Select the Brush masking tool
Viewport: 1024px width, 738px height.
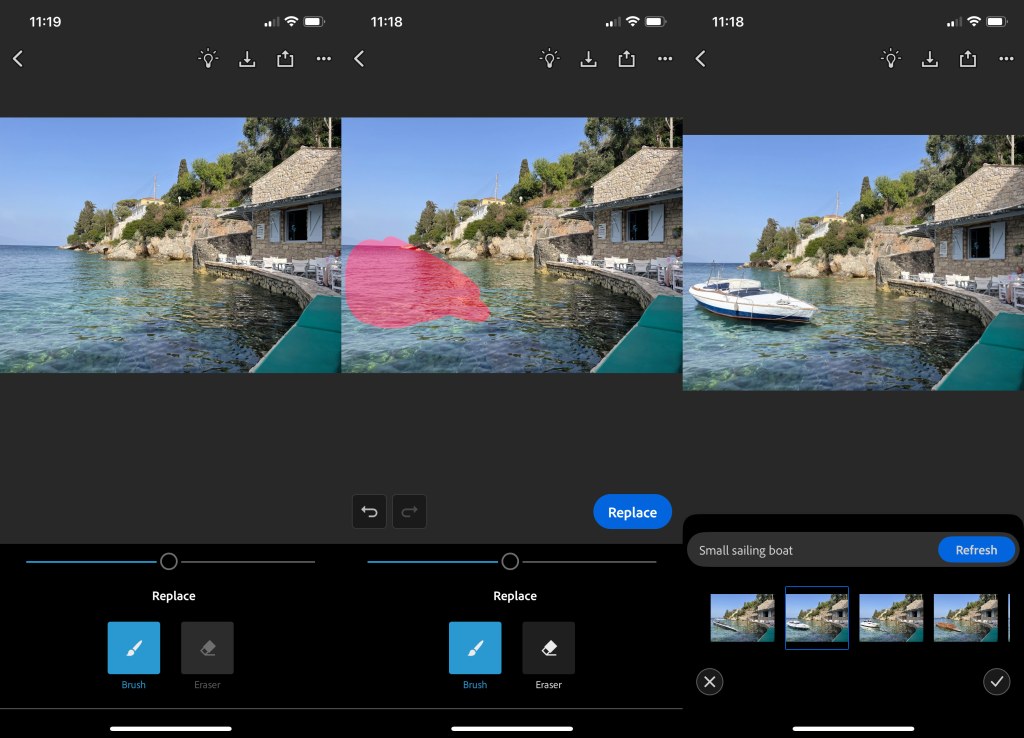pos(133,648)
